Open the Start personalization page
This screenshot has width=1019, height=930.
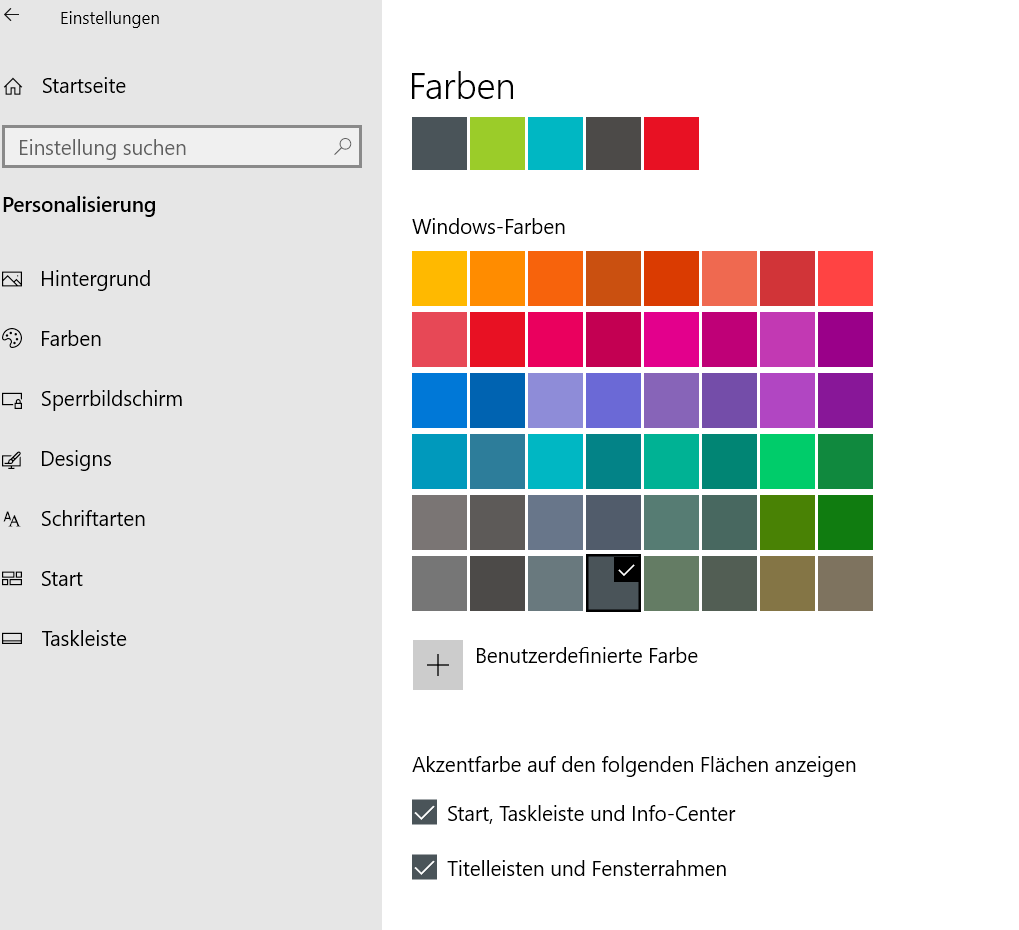(61, 579)
